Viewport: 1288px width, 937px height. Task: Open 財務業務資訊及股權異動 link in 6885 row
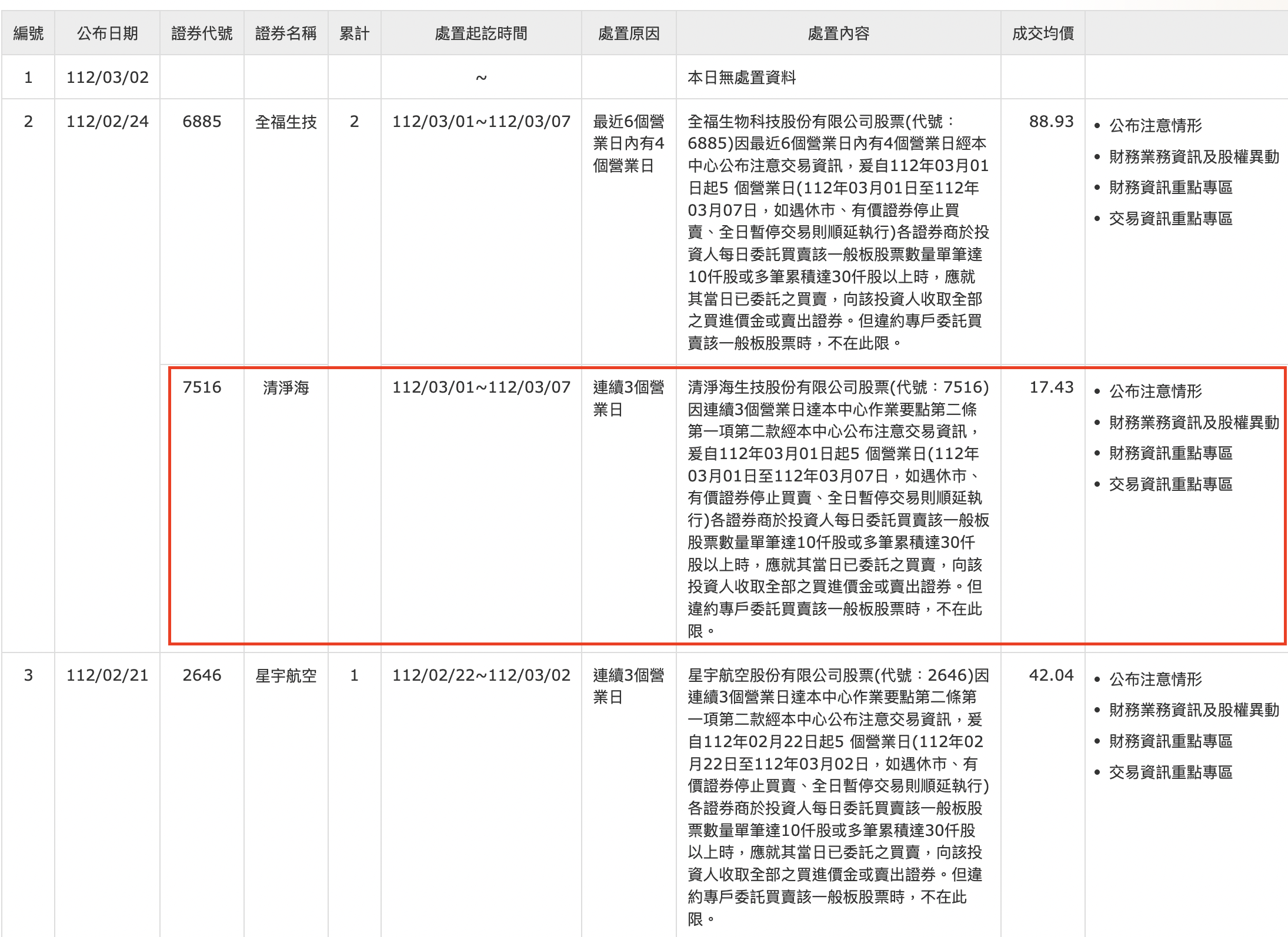click(x=1194, y=156)
